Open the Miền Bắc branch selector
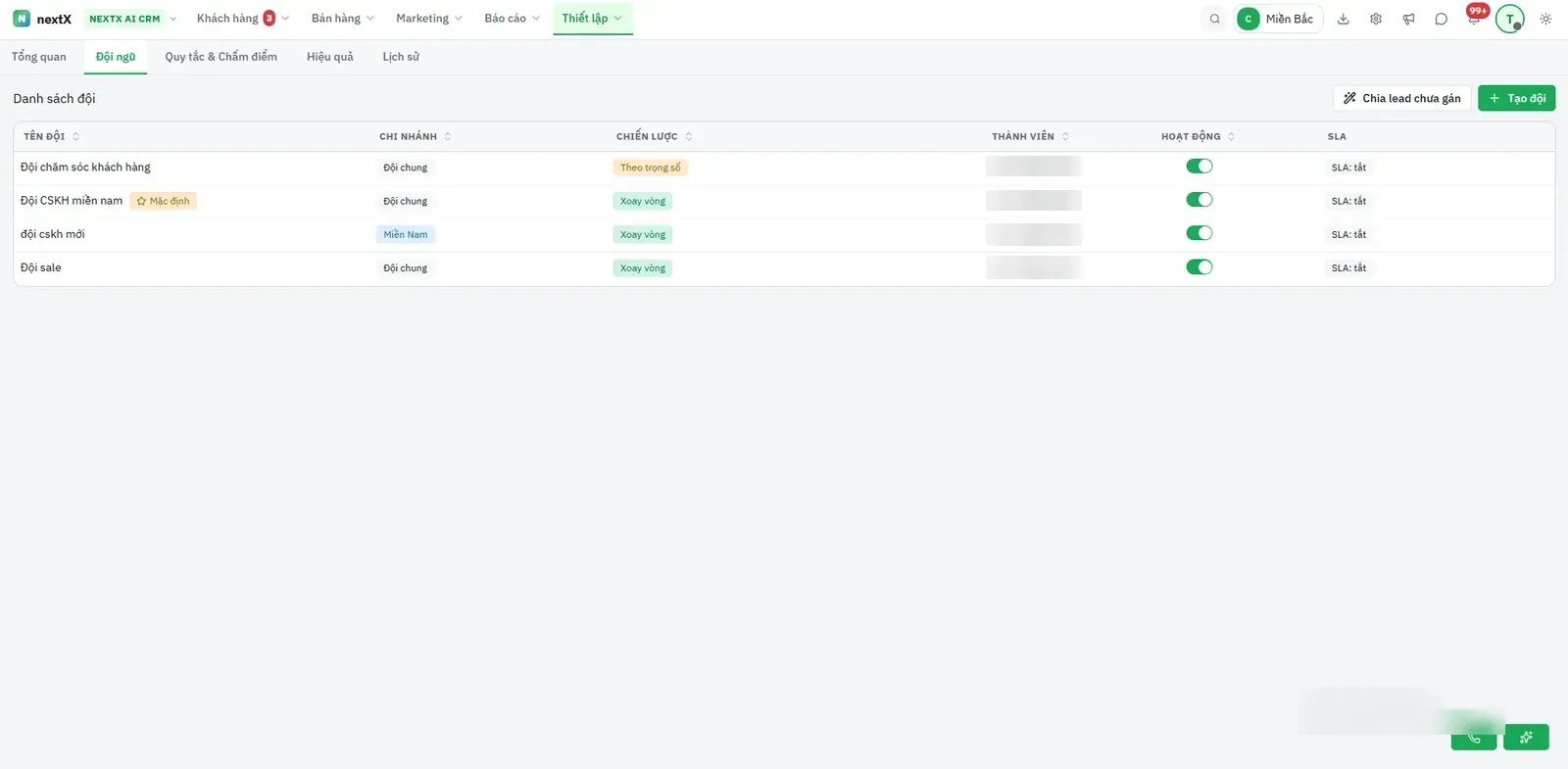Screen dimensions: 1568x769 (x=1278, y=19)
